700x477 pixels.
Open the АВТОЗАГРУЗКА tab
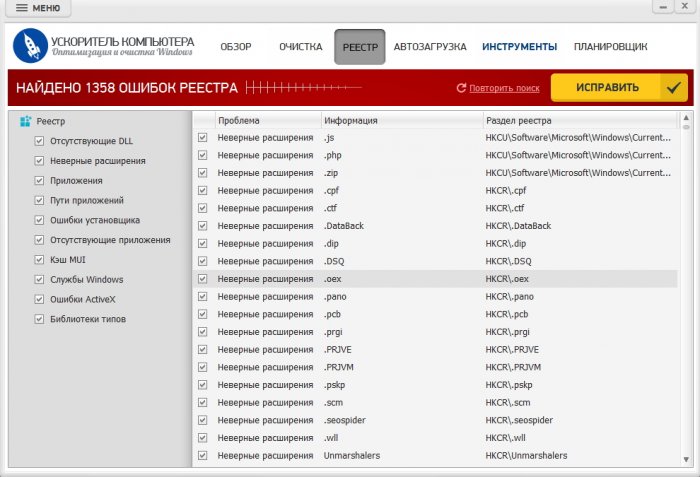coord(430,47)
